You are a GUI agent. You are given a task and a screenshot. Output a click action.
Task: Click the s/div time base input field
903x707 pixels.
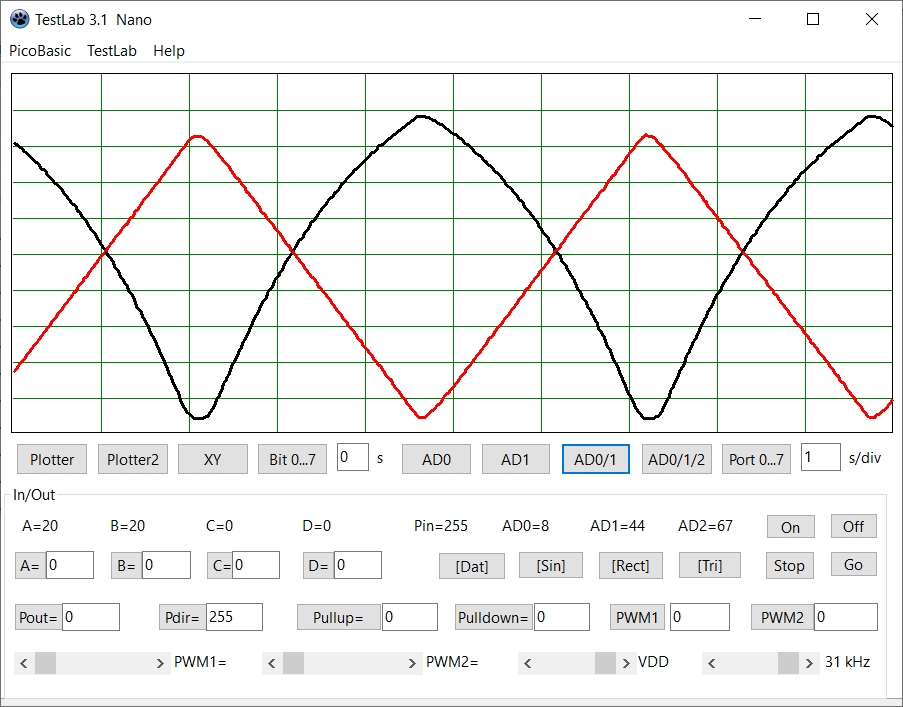tap(820, 458)
